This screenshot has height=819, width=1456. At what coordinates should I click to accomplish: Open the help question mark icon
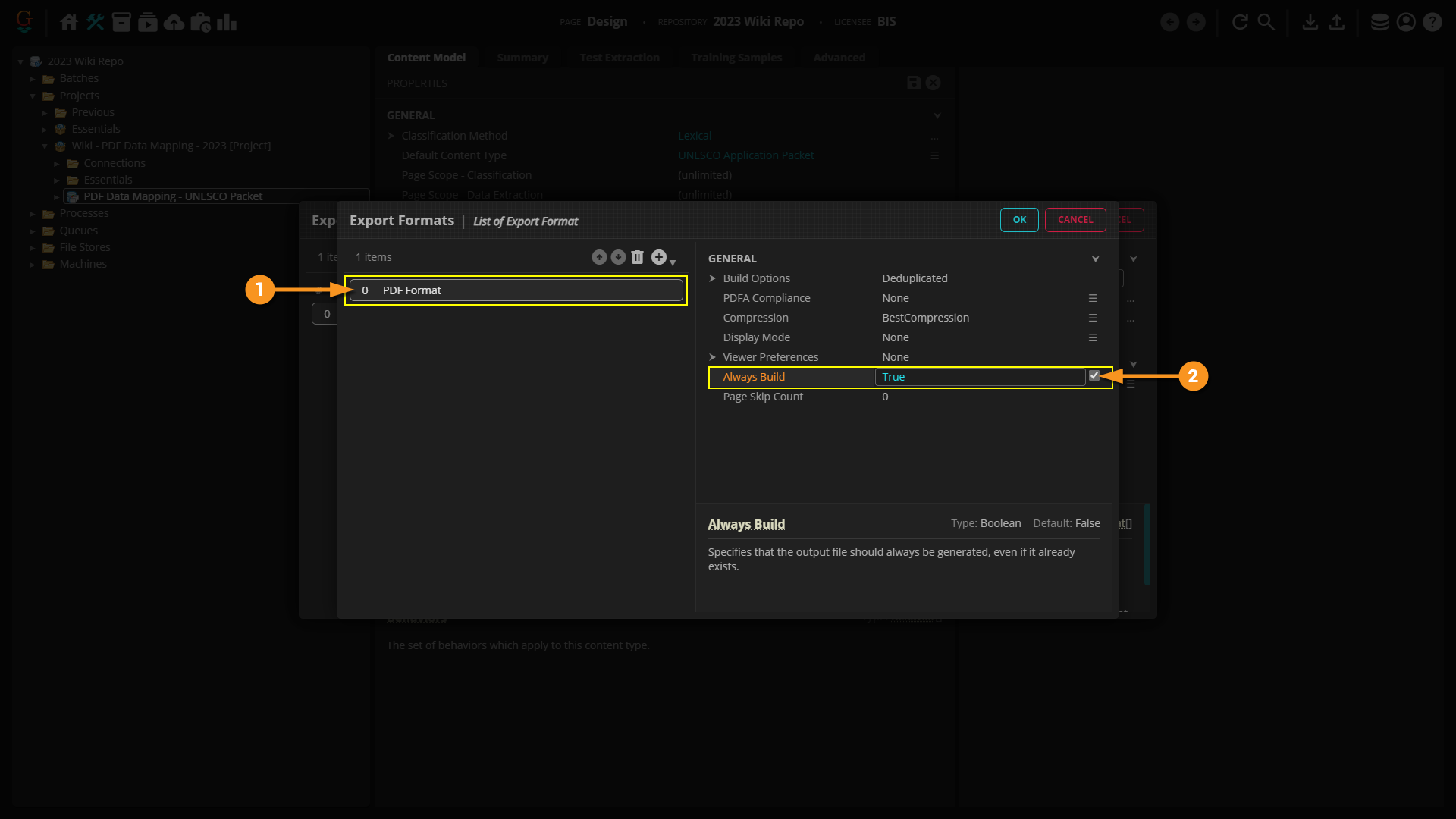click(1432, 22)
